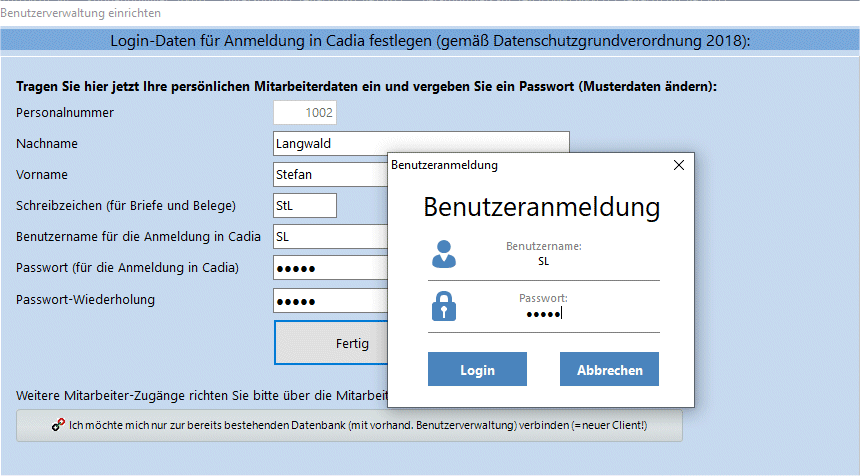Click the padlock icon beside Passwort
Viewport: 860px width, 476px height.
coord(444,306)
